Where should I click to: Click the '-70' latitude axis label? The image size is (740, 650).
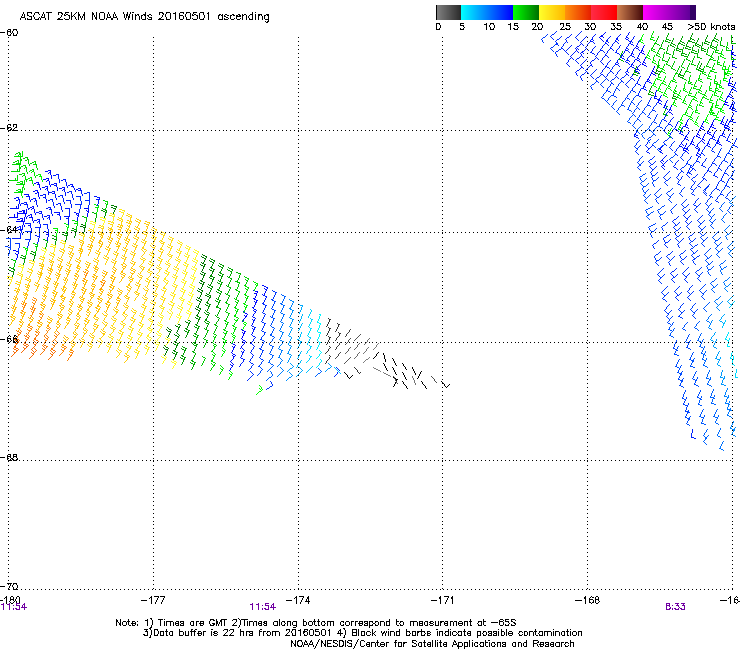click(x=9, y=586)
